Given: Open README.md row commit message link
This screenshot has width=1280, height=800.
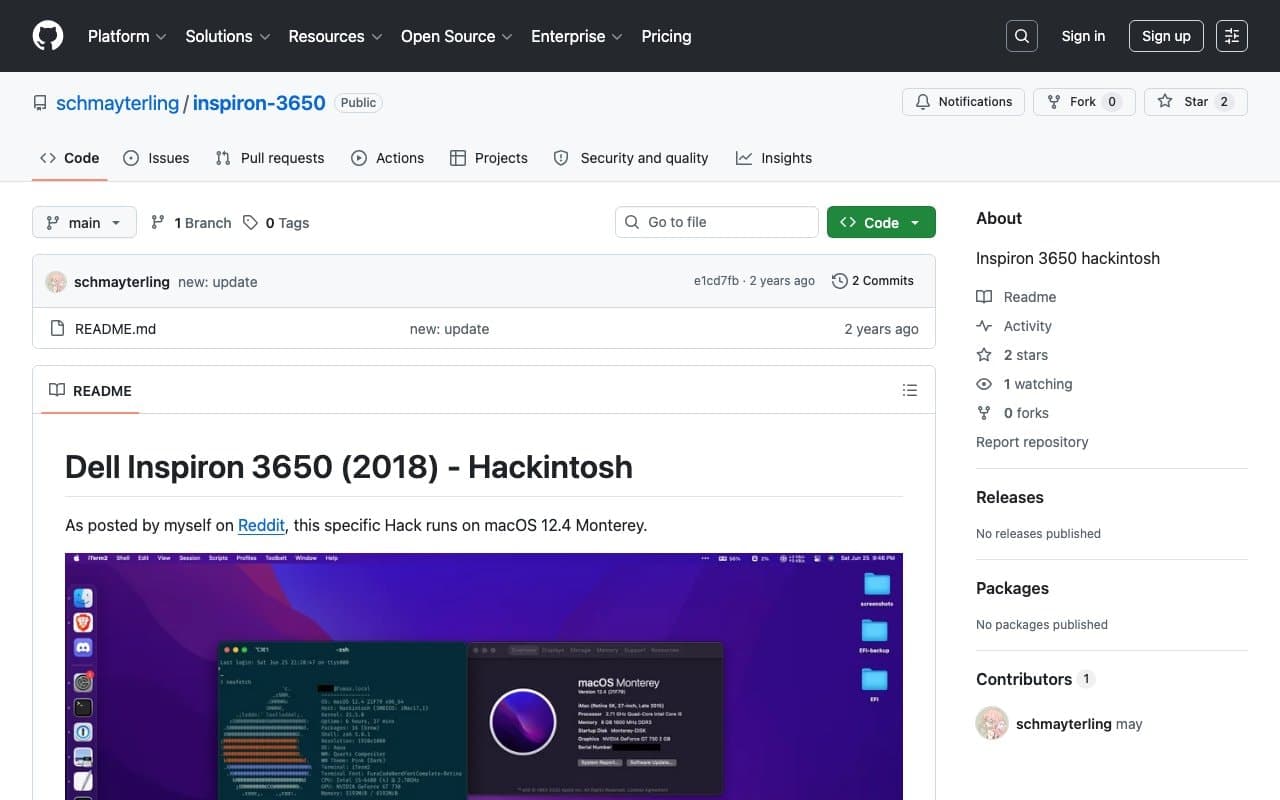Looking at the screenshot, I should pos(449,329).
